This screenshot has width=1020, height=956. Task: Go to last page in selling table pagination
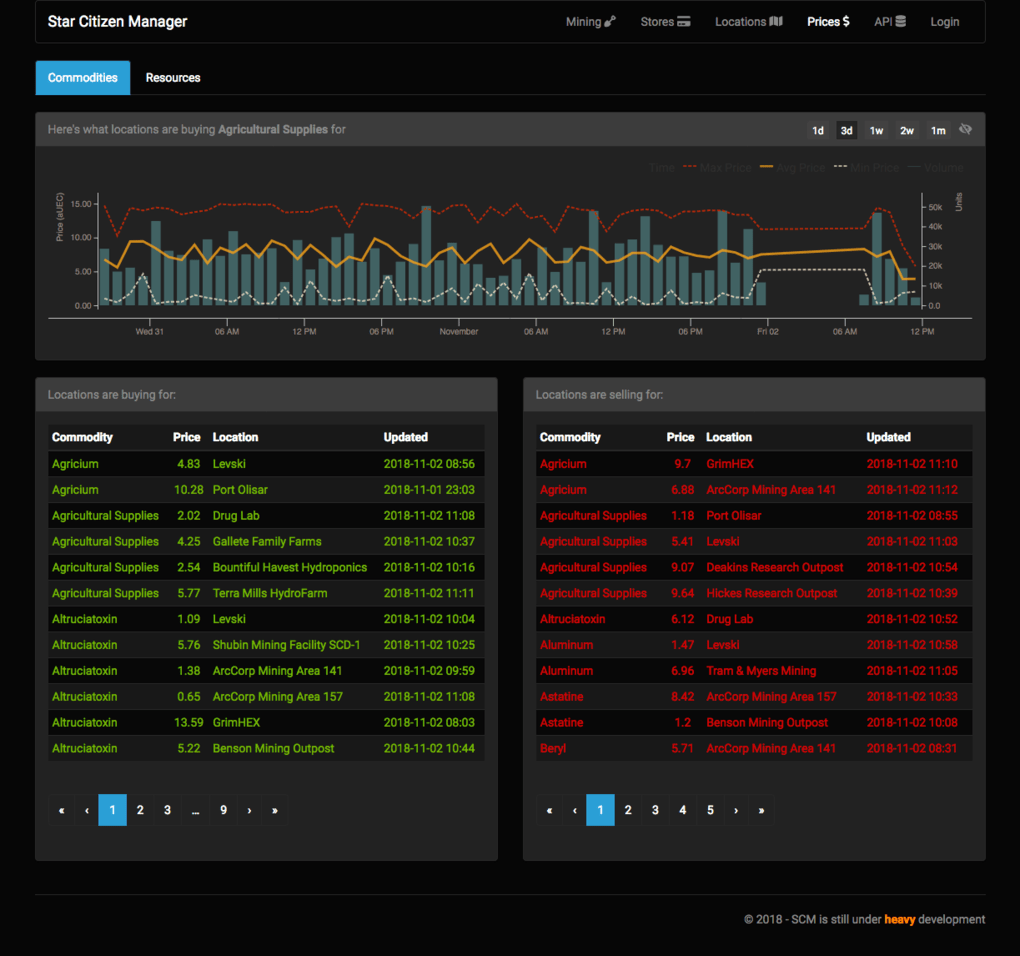(x=761, y=810)
